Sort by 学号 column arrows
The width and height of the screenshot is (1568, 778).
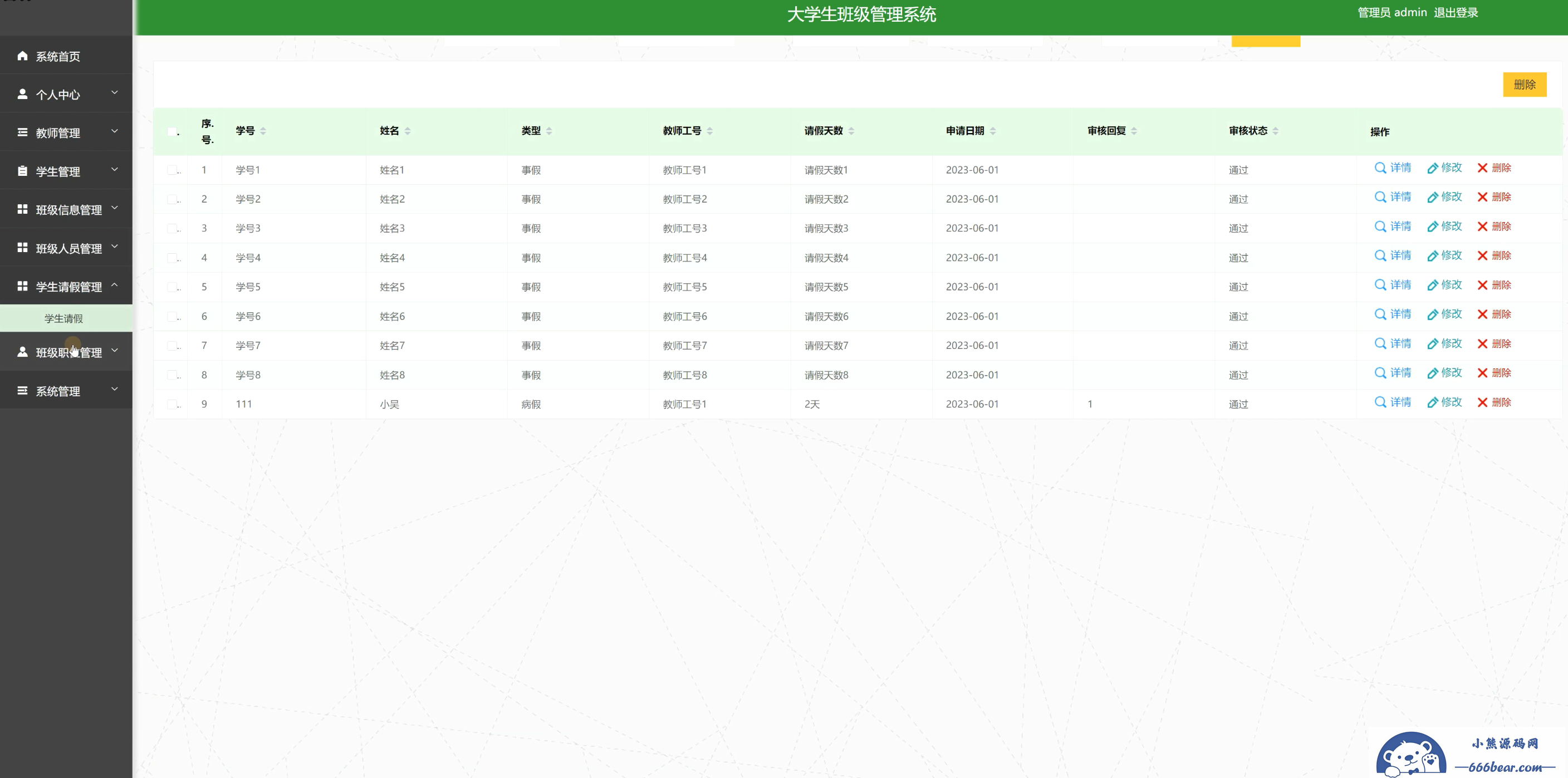click(263, 131)
